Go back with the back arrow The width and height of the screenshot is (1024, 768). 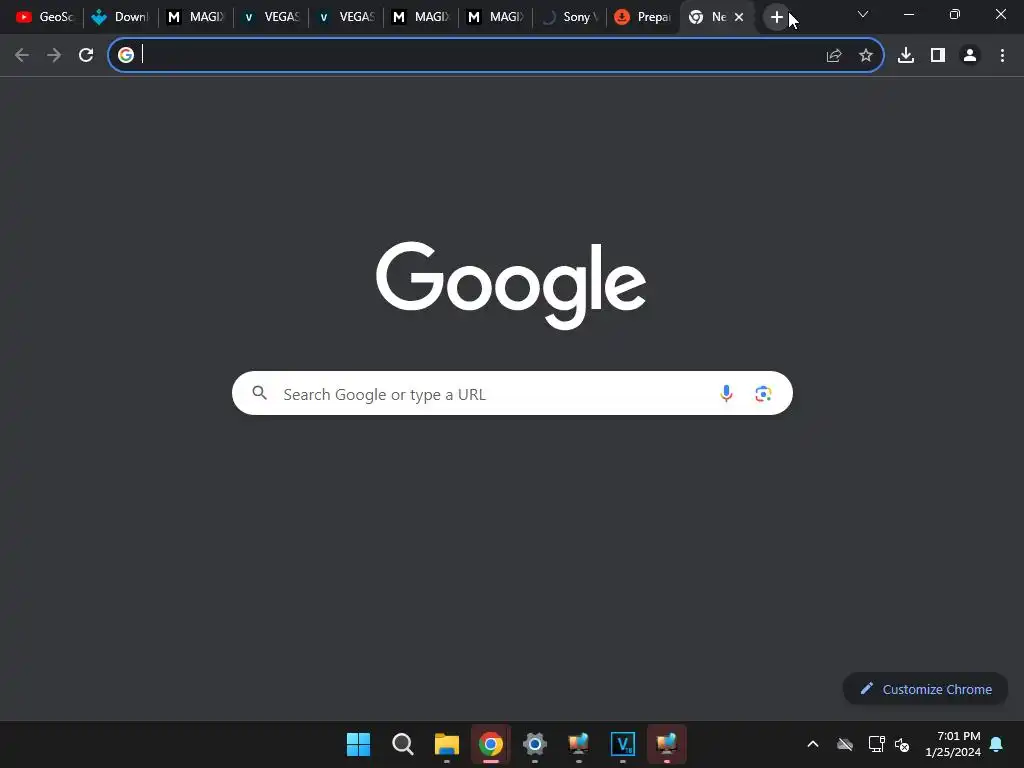coord(22,55)
